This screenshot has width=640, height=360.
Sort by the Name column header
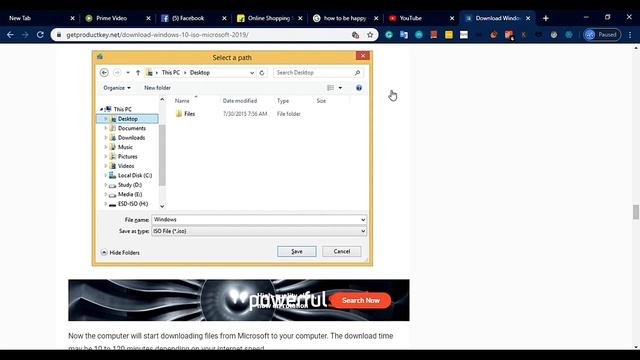pyautogui.click(x=182, y=101)
